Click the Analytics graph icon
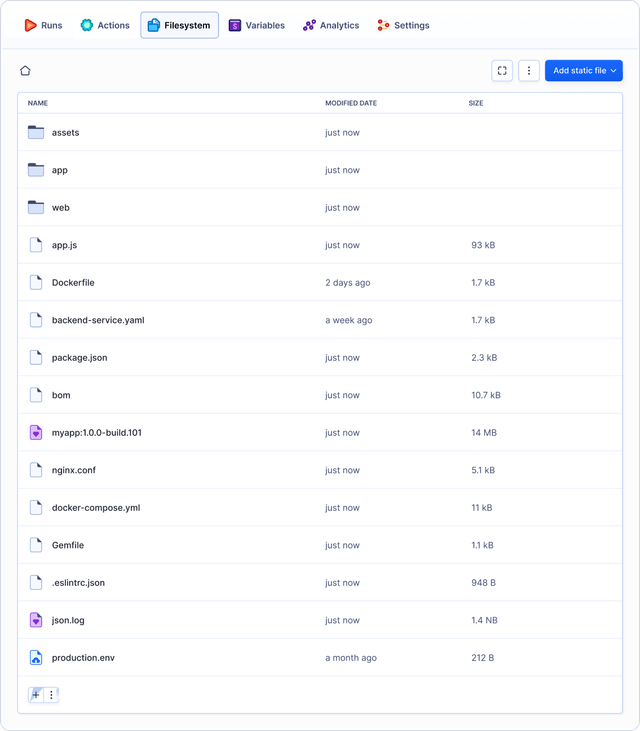This screenshot has height=731, width=640. click(309, 25)
